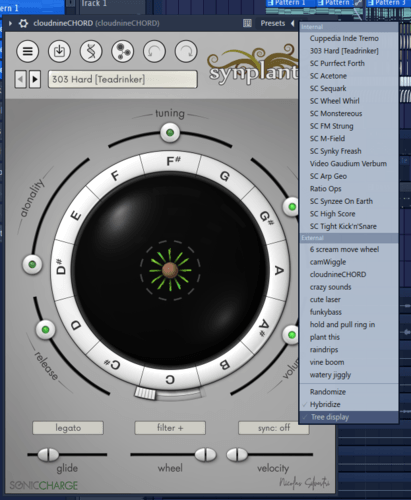
Task: Click the volume knob's green dot
Action: 291,335
